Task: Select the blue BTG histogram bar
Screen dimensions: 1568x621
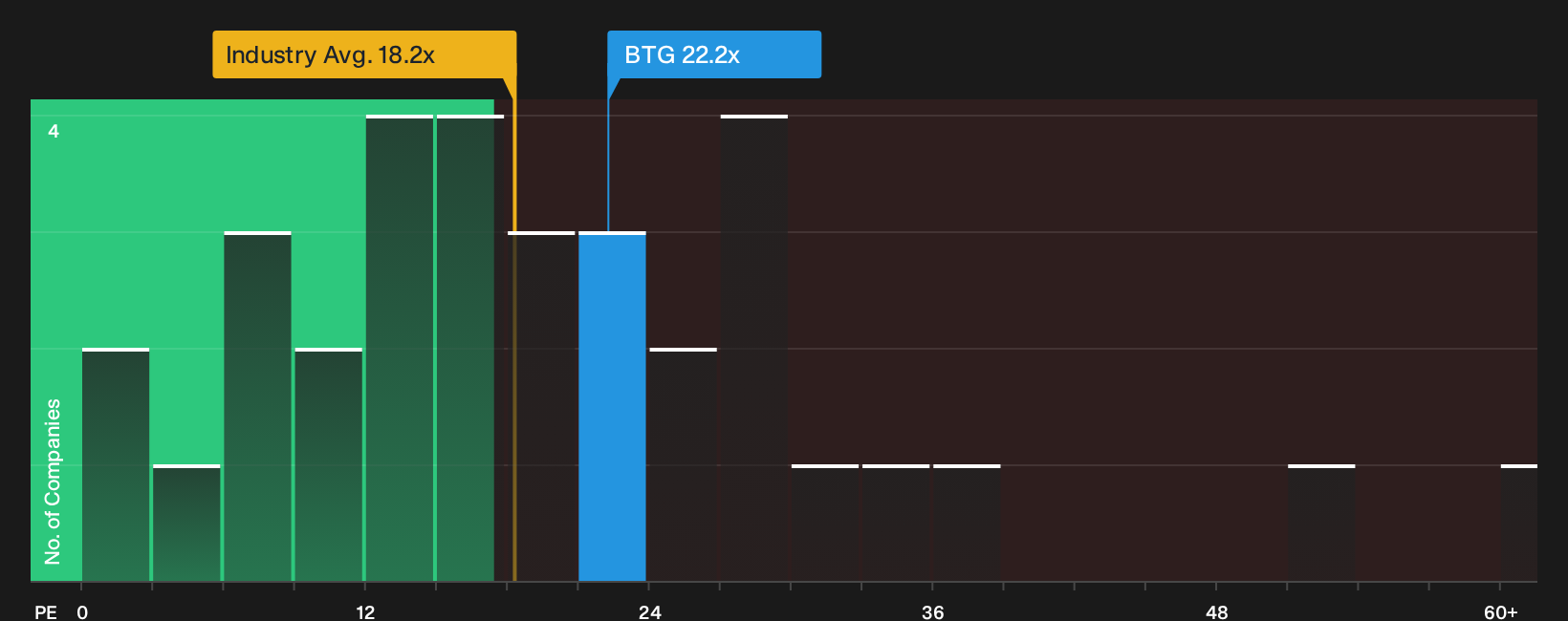Action: click(x=612, y=406)
